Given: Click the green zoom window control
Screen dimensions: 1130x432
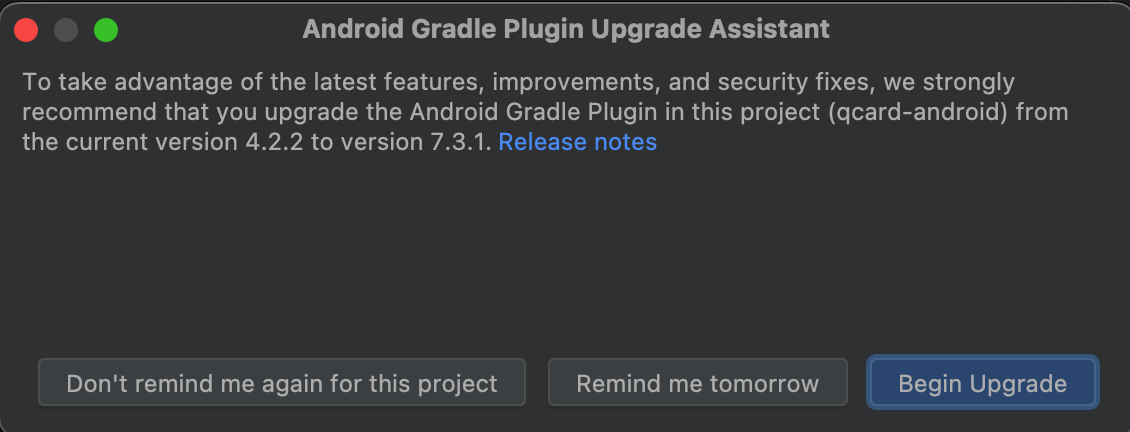Looking at the screenshot, I should [x=106, y=30].
